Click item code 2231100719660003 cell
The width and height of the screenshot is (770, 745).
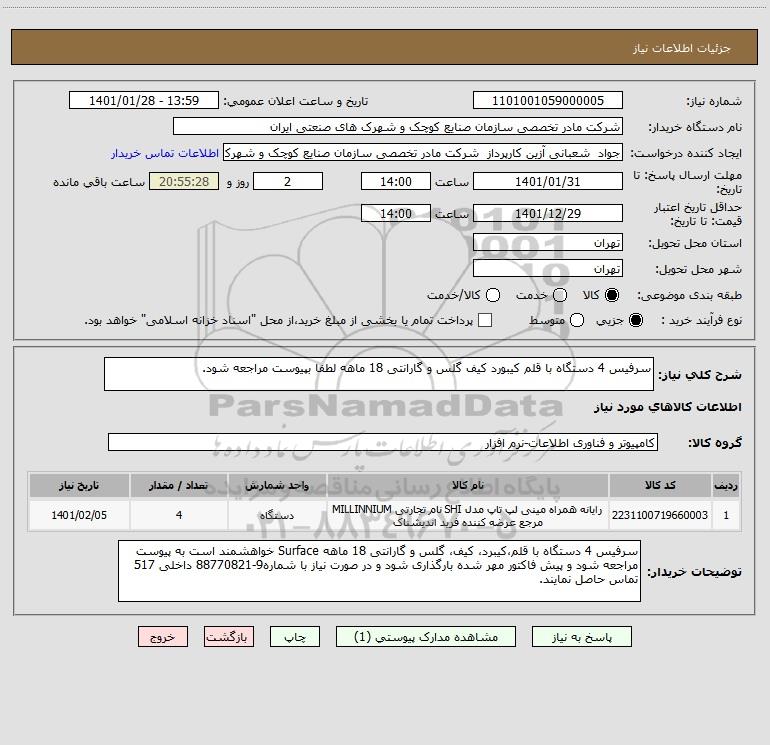pos(660,515)
